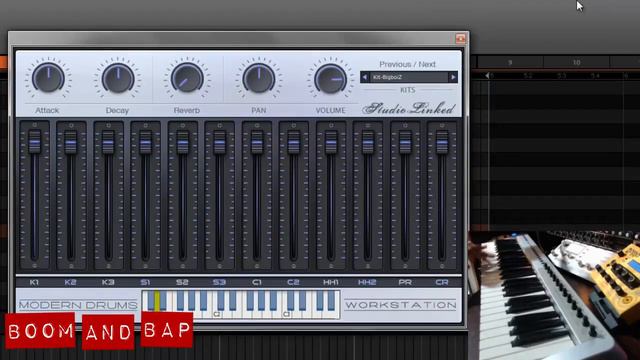Click the Decay knob
The height and width of the screenshot is (360, 640).
(x=118, y=78)
